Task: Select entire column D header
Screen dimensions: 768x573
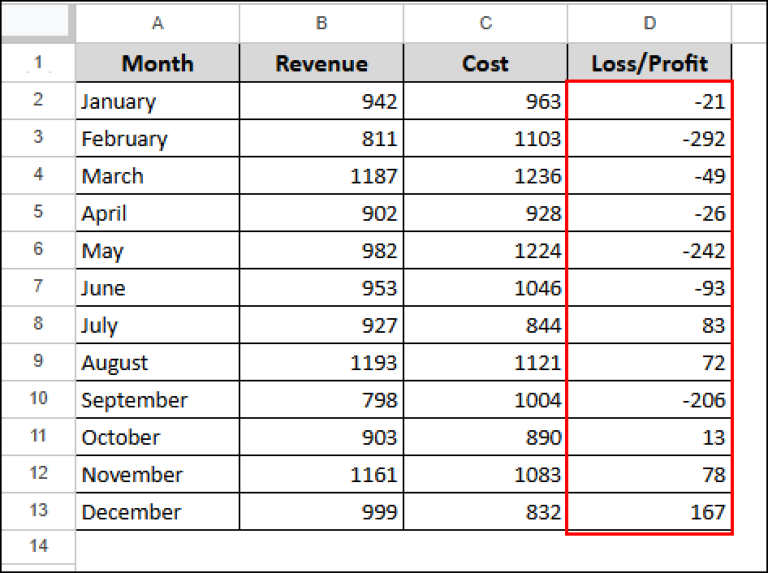Action: tap(648, 22)
